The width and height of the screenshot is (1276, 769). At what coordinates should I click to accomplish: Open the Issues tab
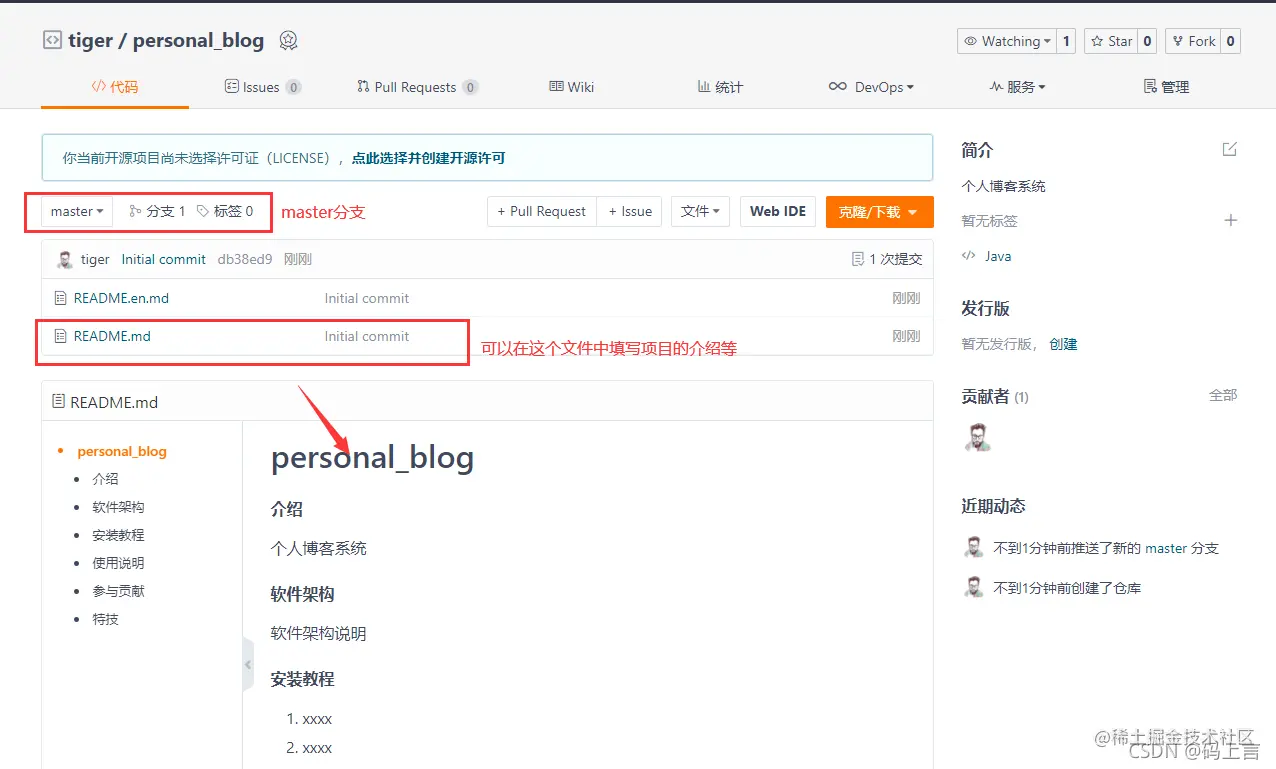[x=263, y=87]
